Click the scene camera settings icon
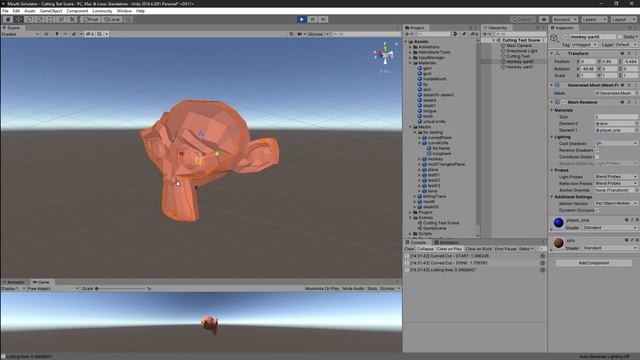Screen dimensions: 640x360 click(300, 34)
